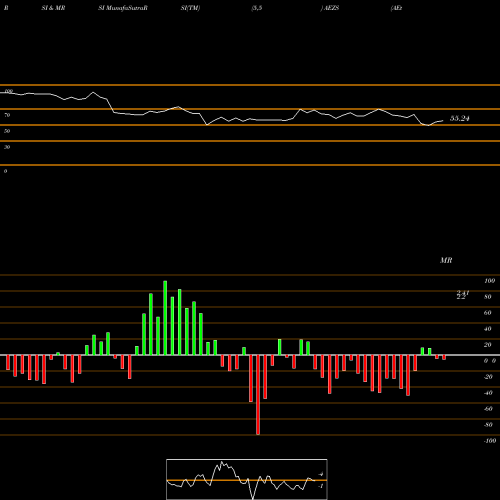The width and height of the screenshot is (500, 500).
Task: Click the 100 label on MR right axis
Action: 490,281
